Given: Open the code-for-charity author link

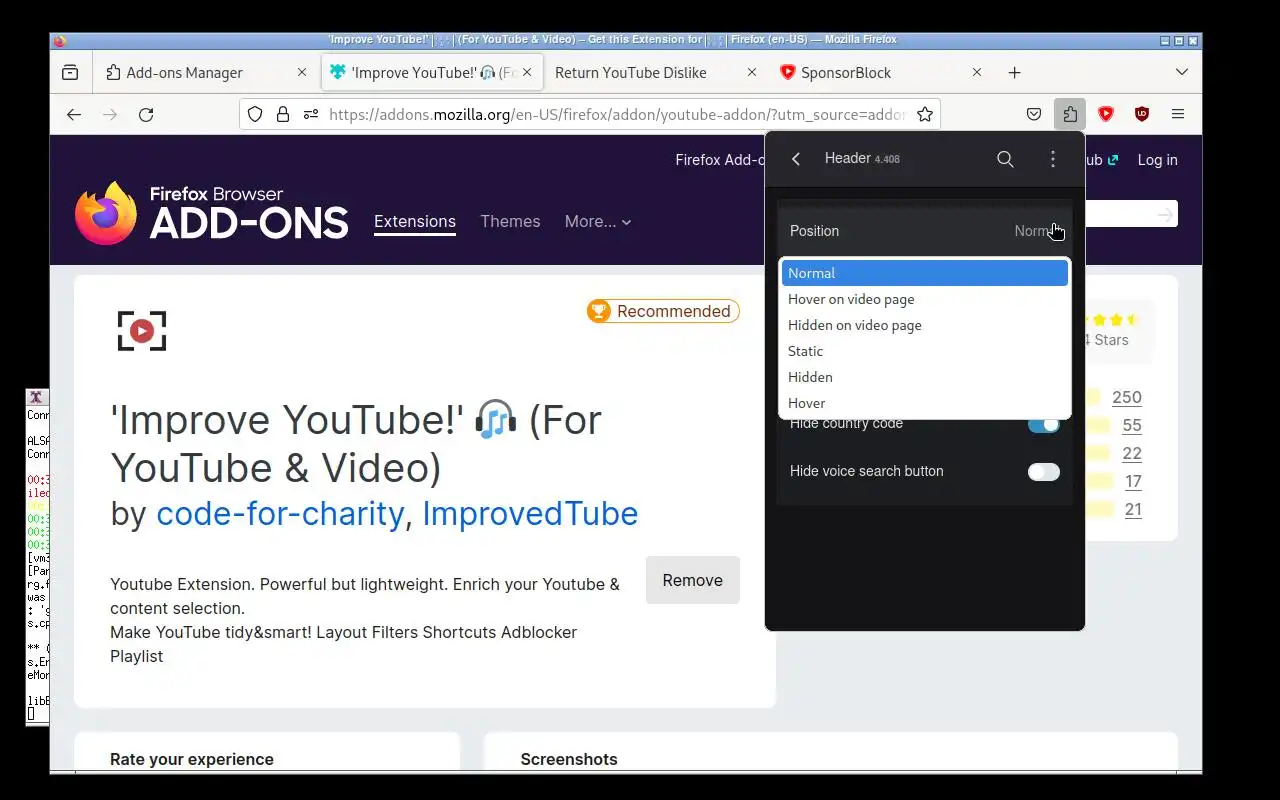Looking at the screenshot, I should coord(280,513).
